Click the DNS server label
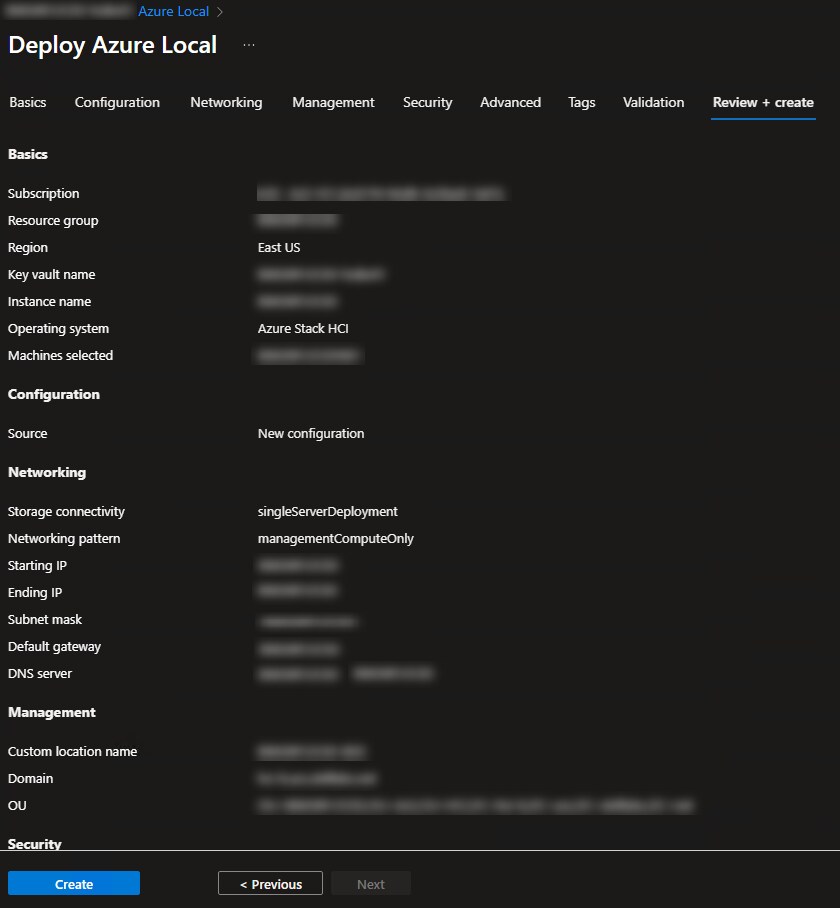This screenshot has width=840, height=908. [40, 673]
